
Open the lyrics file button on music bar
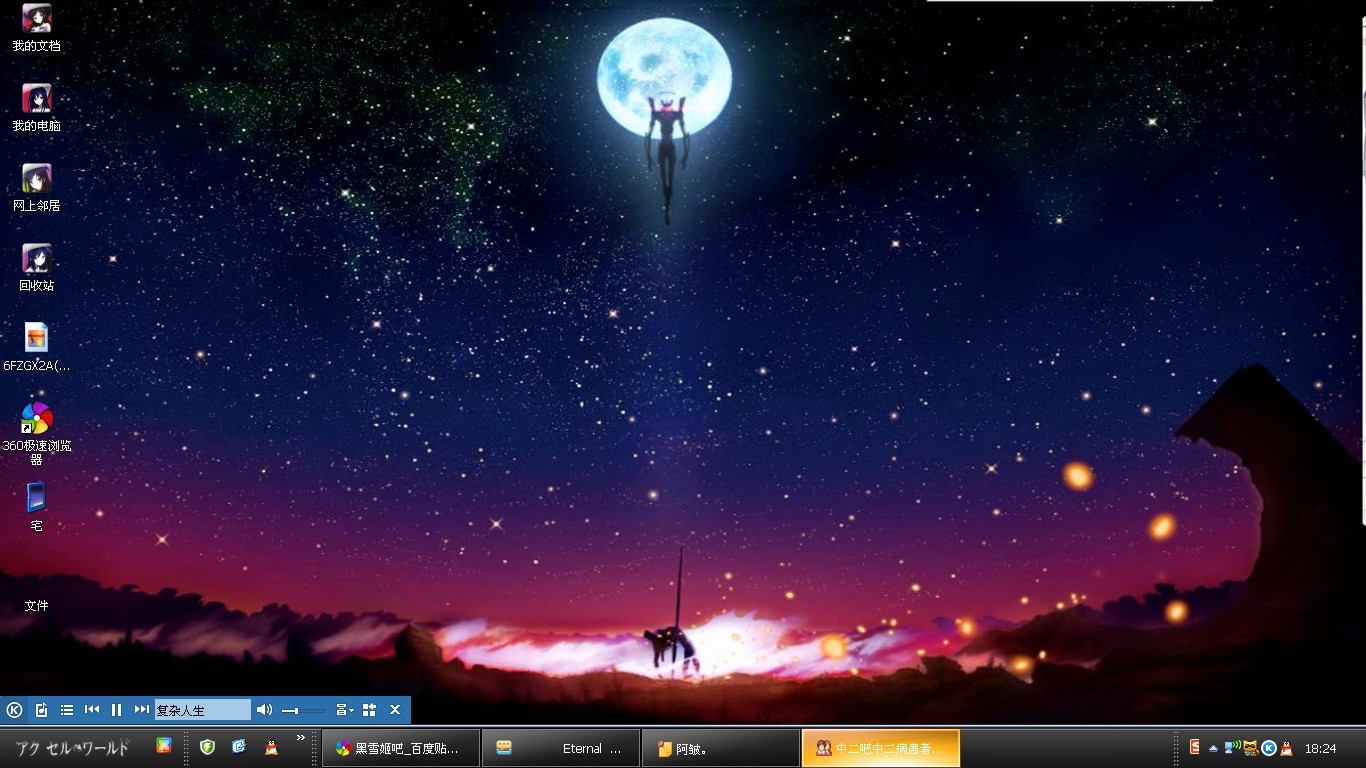click(x=41, y=710)
